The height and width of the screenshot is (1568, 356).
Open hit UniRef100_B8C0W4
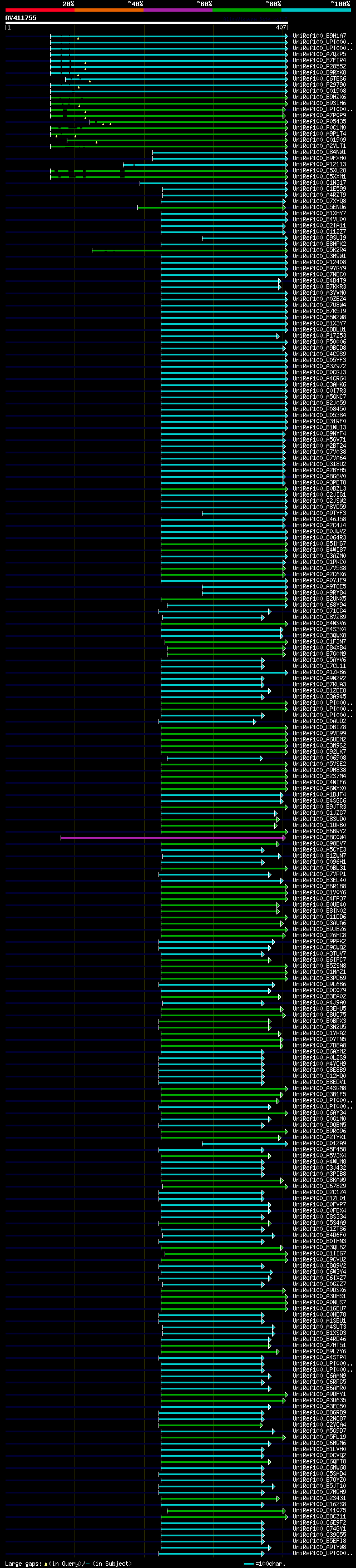[319, 838]
